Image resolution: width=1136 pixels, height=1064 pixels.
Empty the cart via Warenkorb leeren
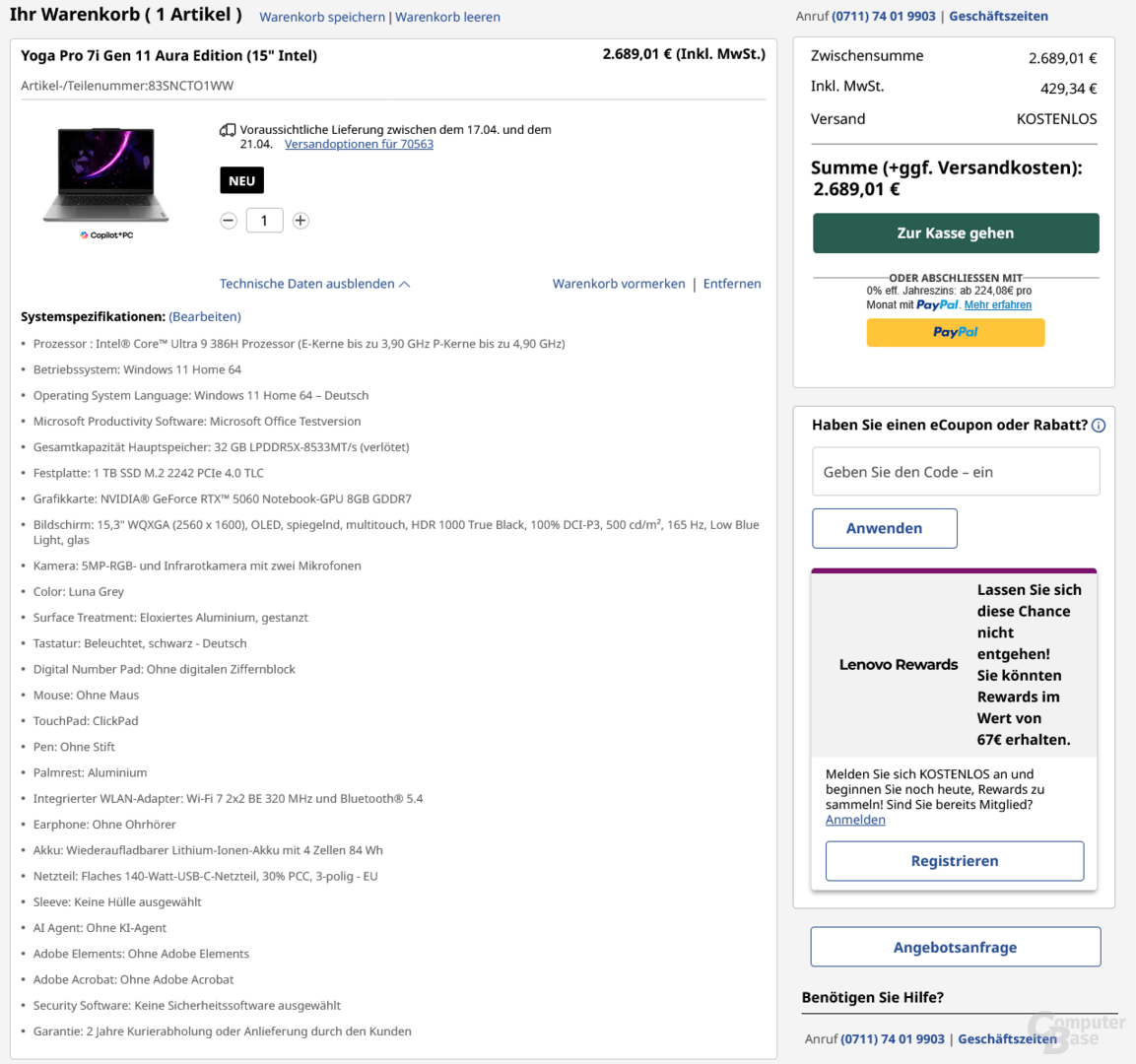coord(448,17)
